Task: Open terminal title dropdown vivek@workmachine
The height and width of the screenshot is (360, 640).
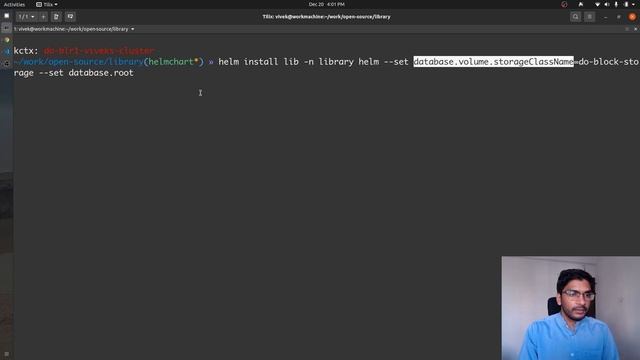Action: point(74,29)
